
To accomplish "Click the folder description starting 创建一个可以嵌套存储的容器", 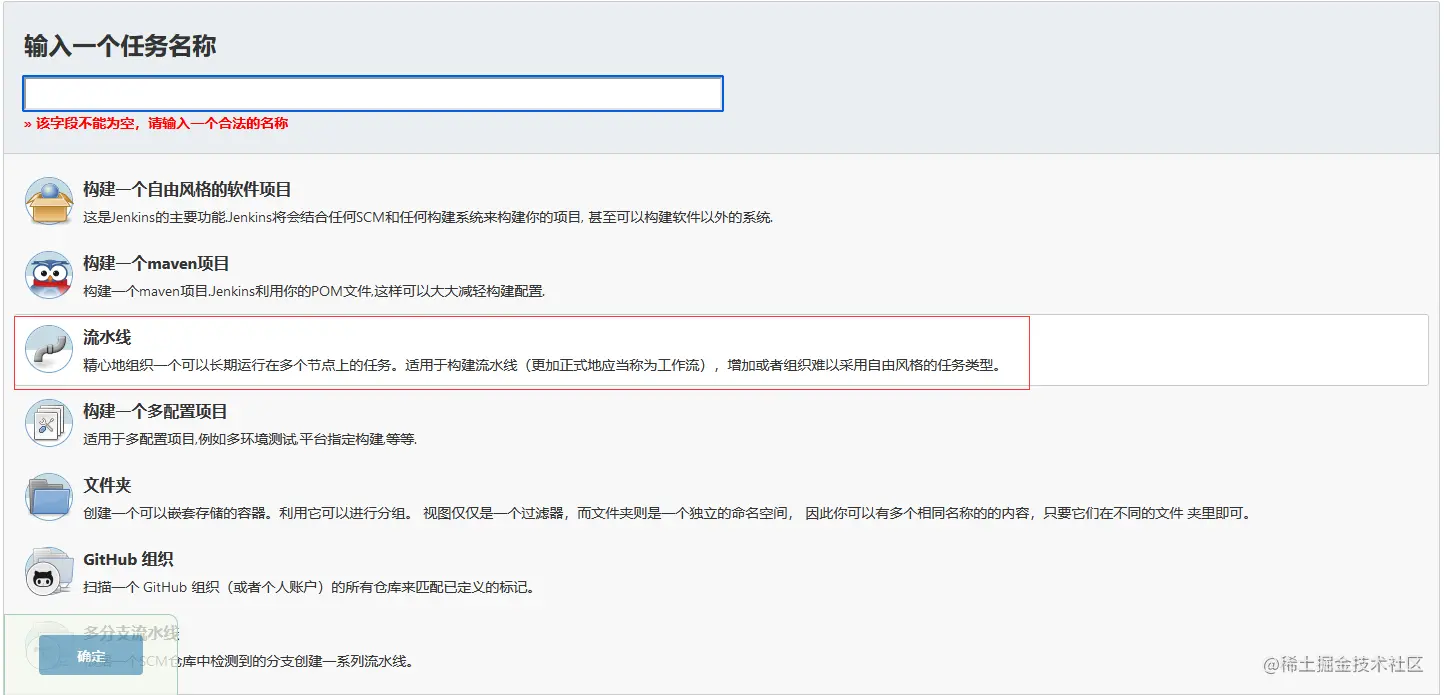I will [667, 513].
